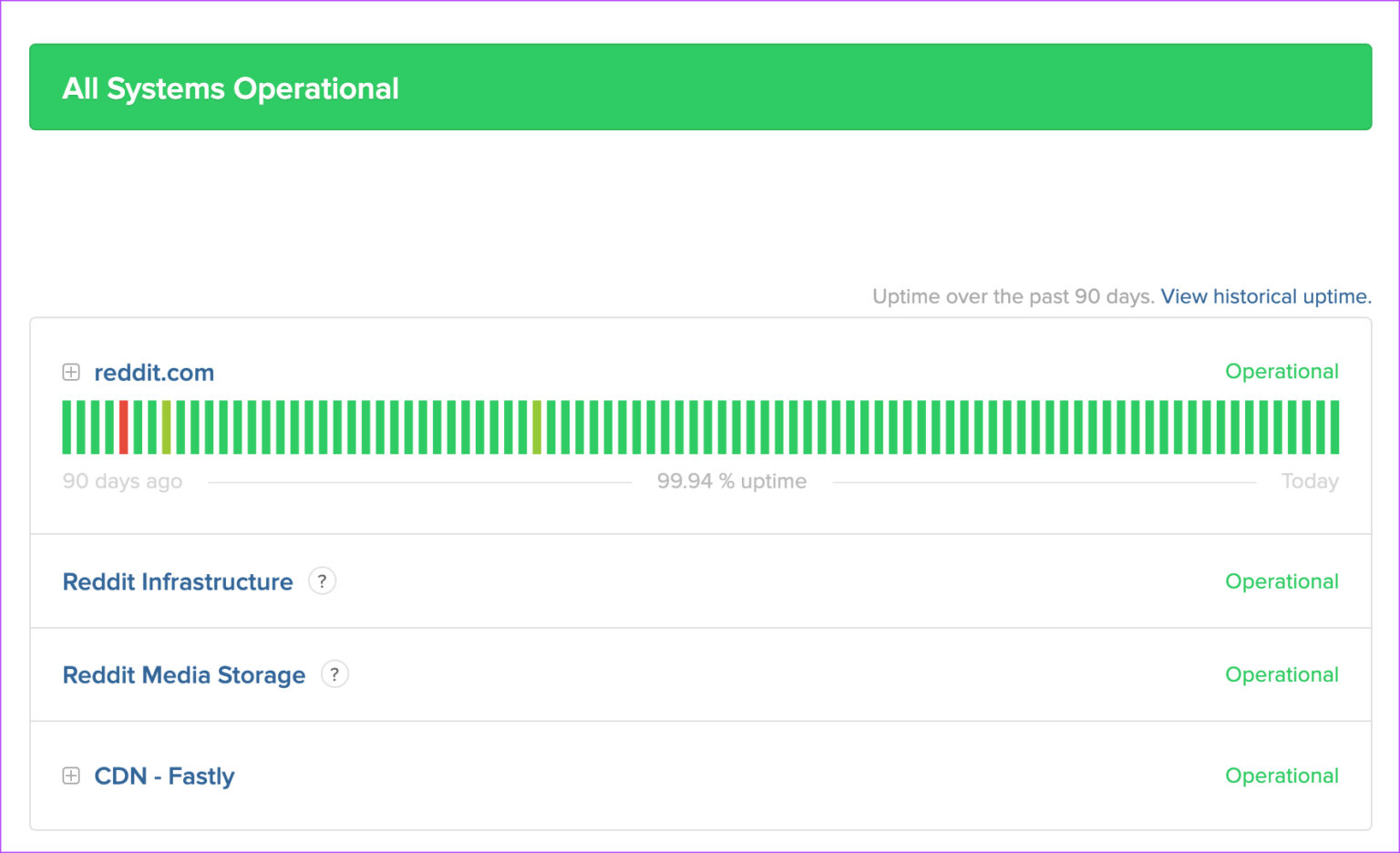This screenshot has height=853, width=1400.
Task: Click the 99.94 % uptime text
Action: (x=732, y=481)
